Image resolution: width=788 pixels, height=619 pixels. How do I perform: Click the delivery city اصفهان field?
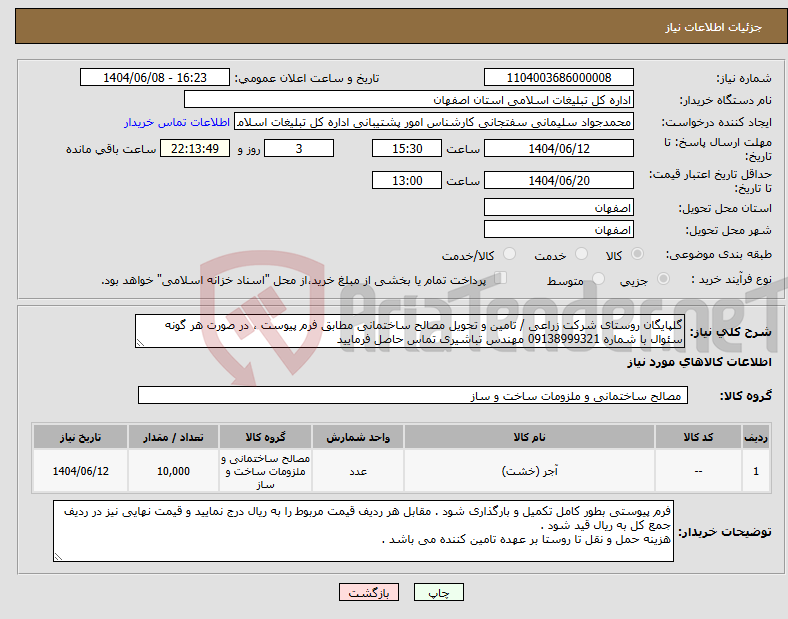pyautogui.click(x=558, y=230)
